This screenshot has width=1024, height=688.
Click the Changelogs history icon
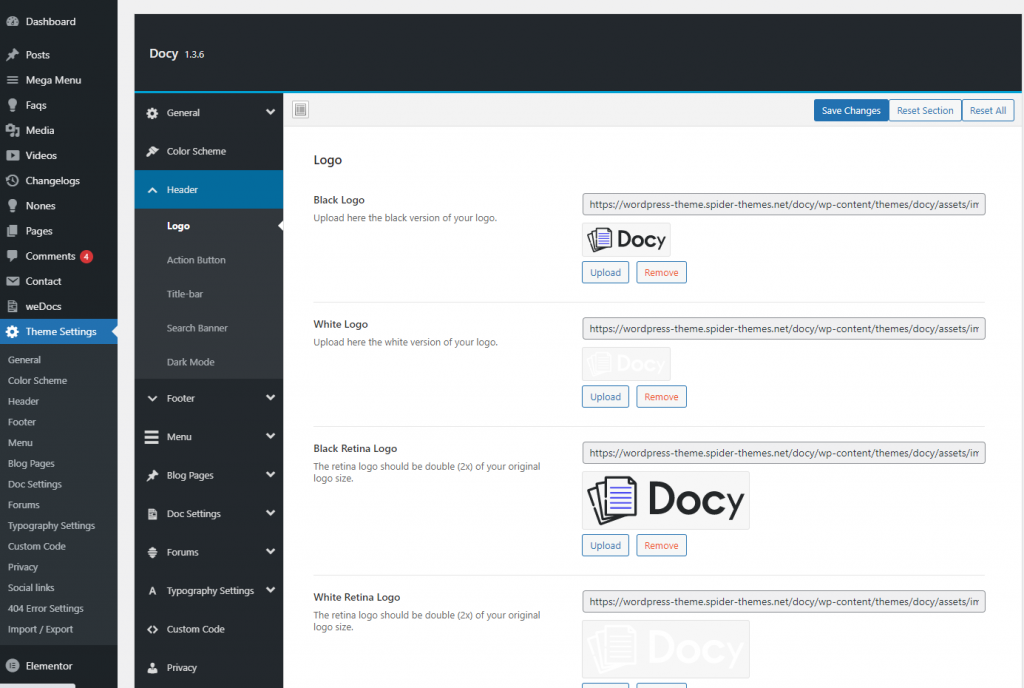click(x=12, y=180)
